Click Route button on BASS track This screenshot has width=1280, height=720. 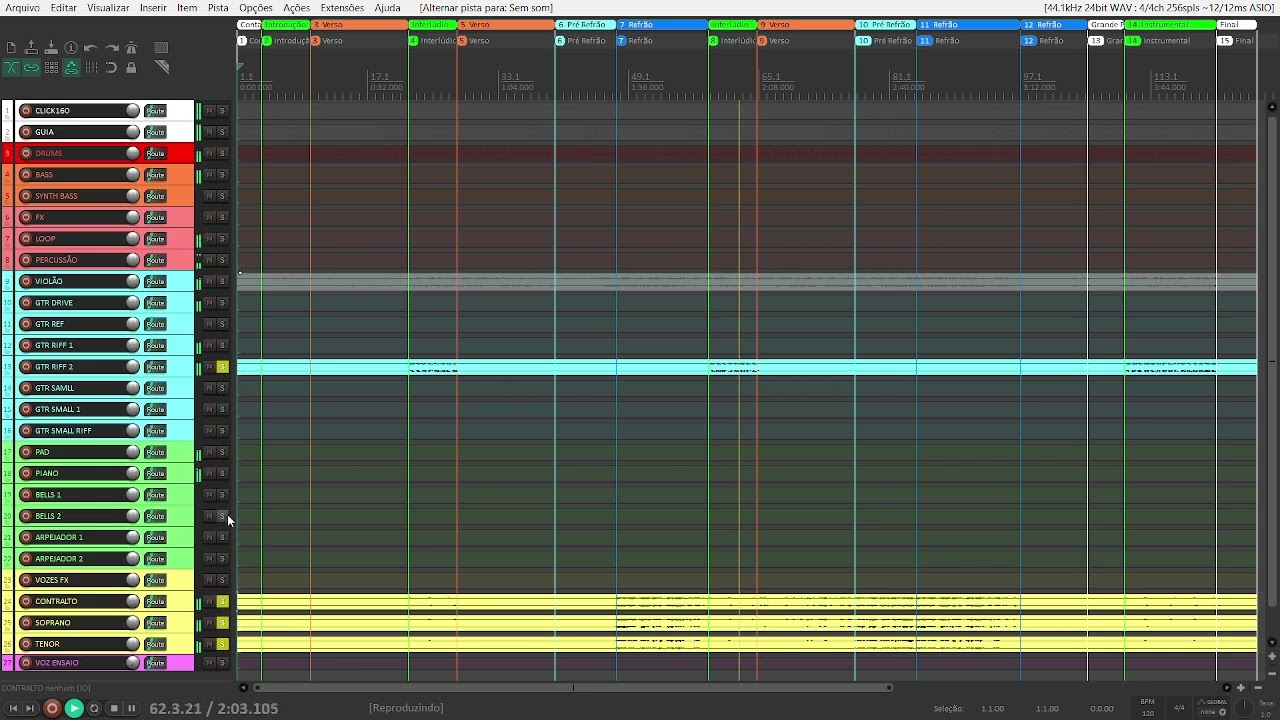(x=155, y=175)
